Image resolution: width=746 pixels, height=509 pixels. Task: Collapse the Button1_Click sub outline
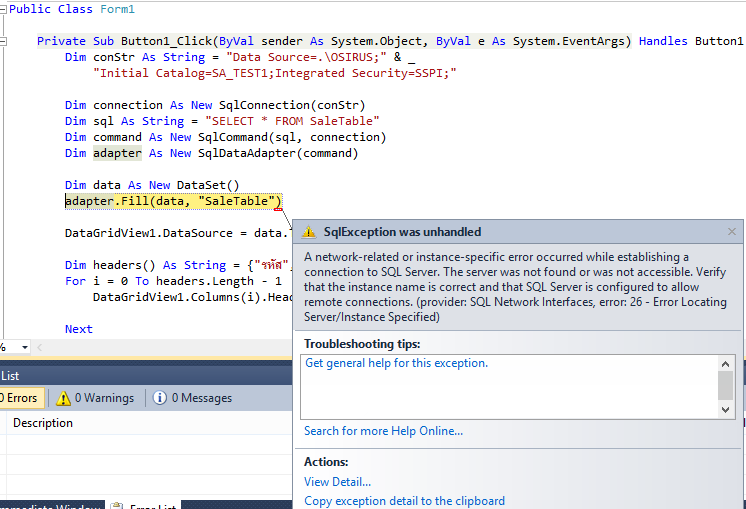pos(3,41)
